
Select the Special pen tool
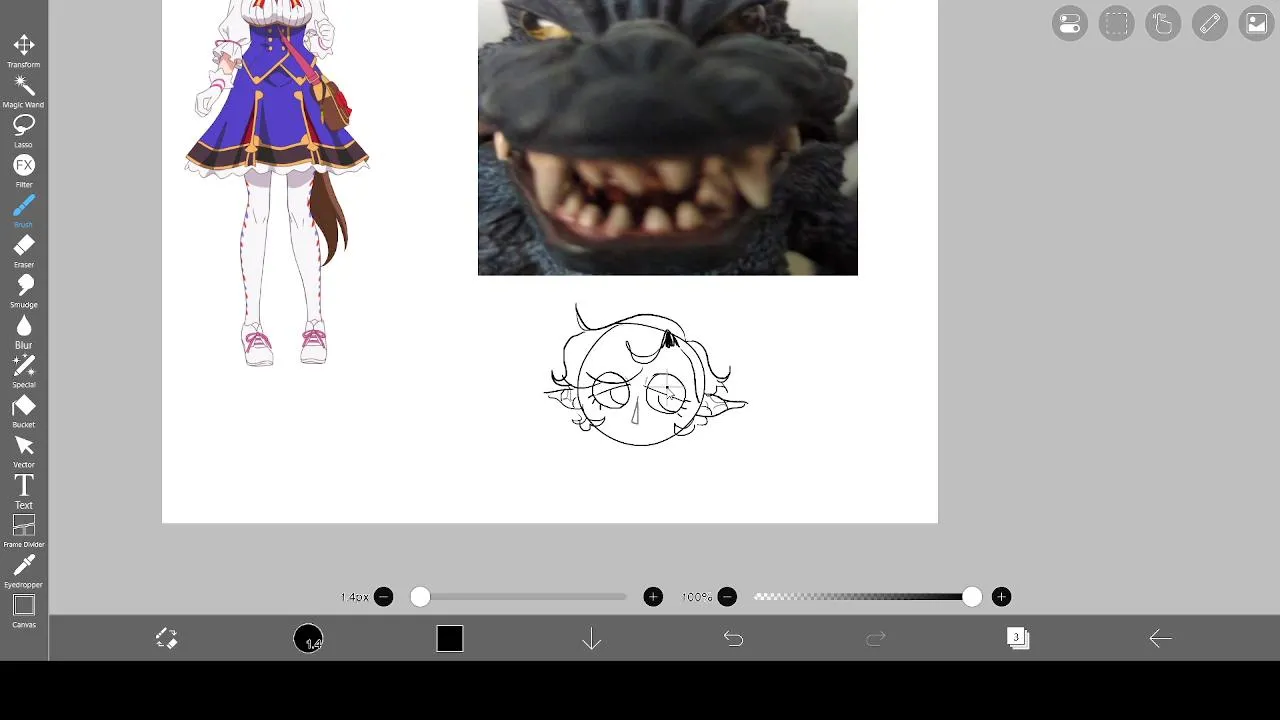click(24, 371)
